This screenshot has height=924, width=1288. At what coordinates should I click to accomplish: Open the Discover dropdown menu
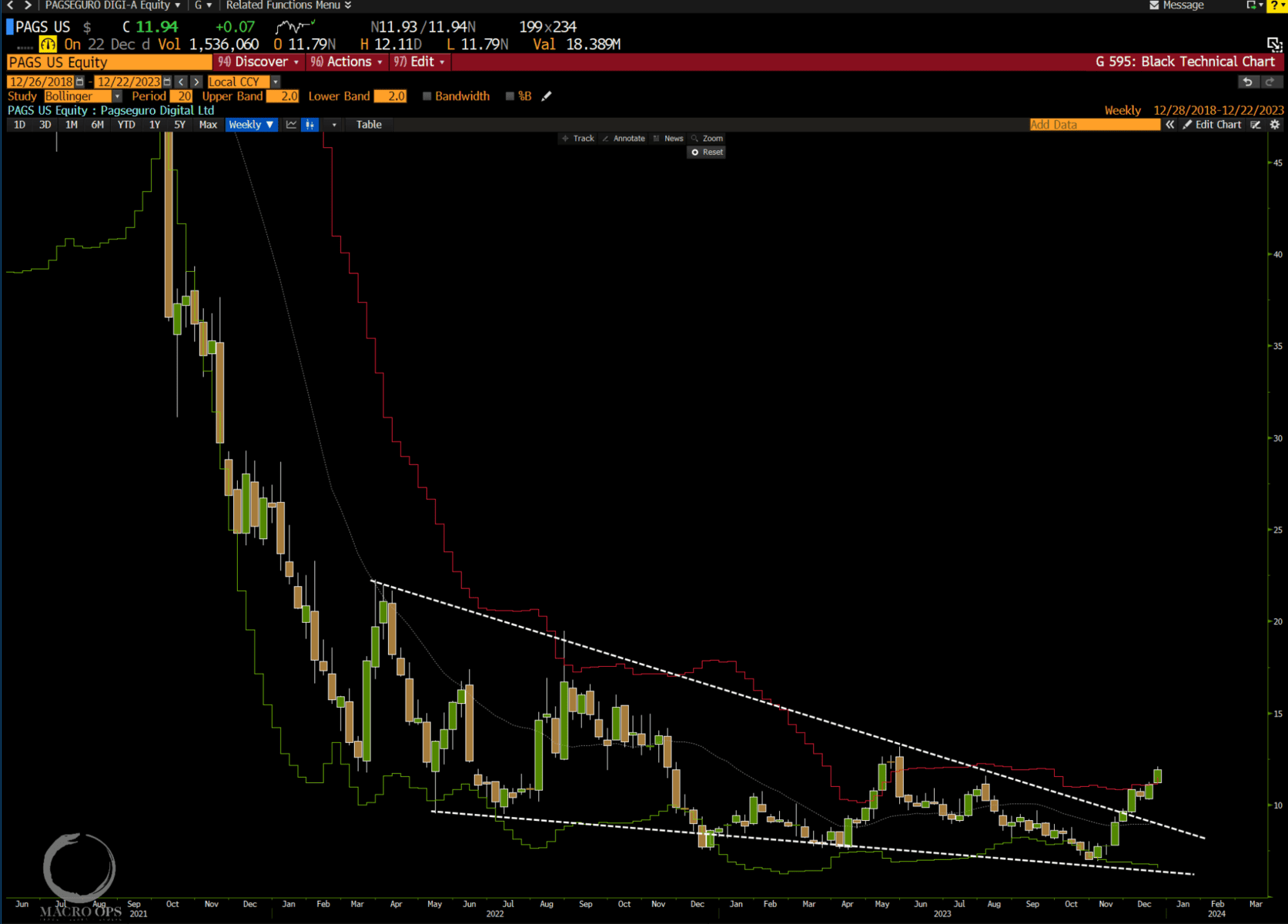pyautogui.click(x=259, y=62)
